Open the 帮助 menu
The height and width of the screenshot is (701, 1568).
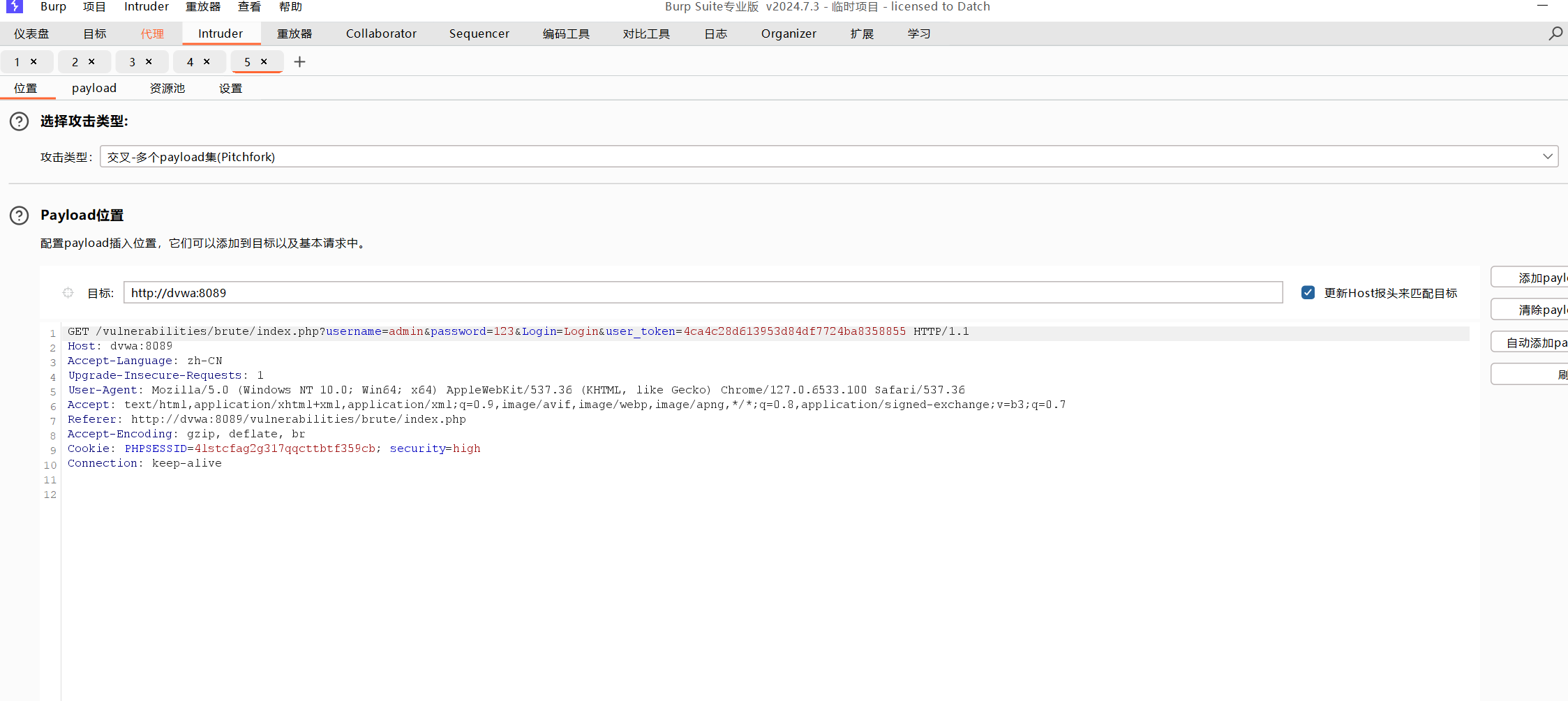tap(290, 6)
